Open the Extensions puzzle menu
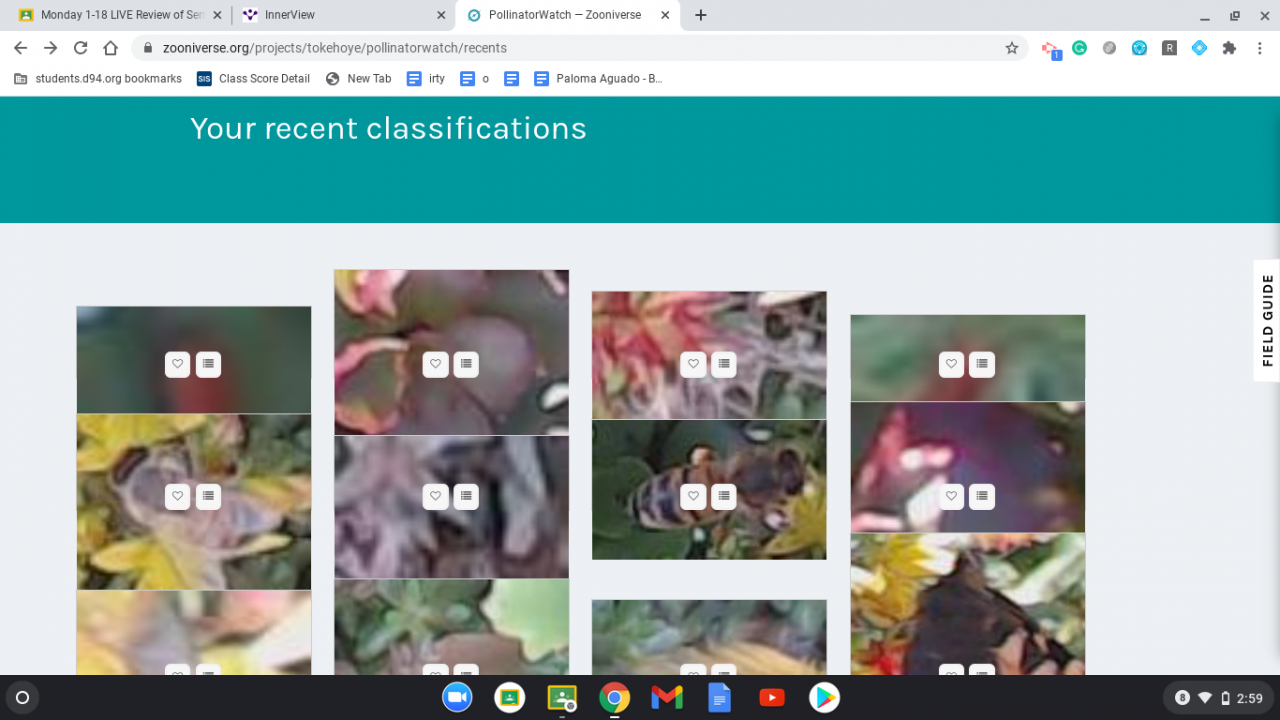This screenshot has width=1280, height=720. pos(1229,48)
